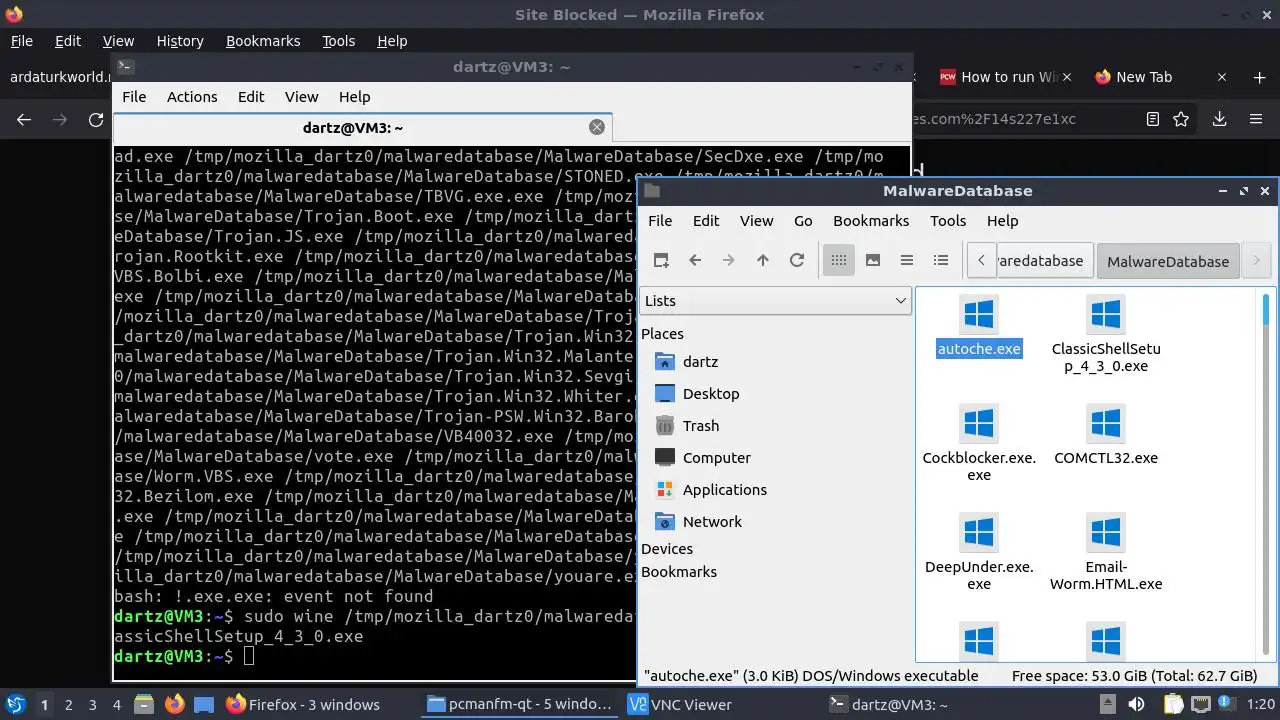Screen dimensions: 1280x720
Task: Open the terminal Edit menu
Action: pyautogui.click(x=251, y=96)
